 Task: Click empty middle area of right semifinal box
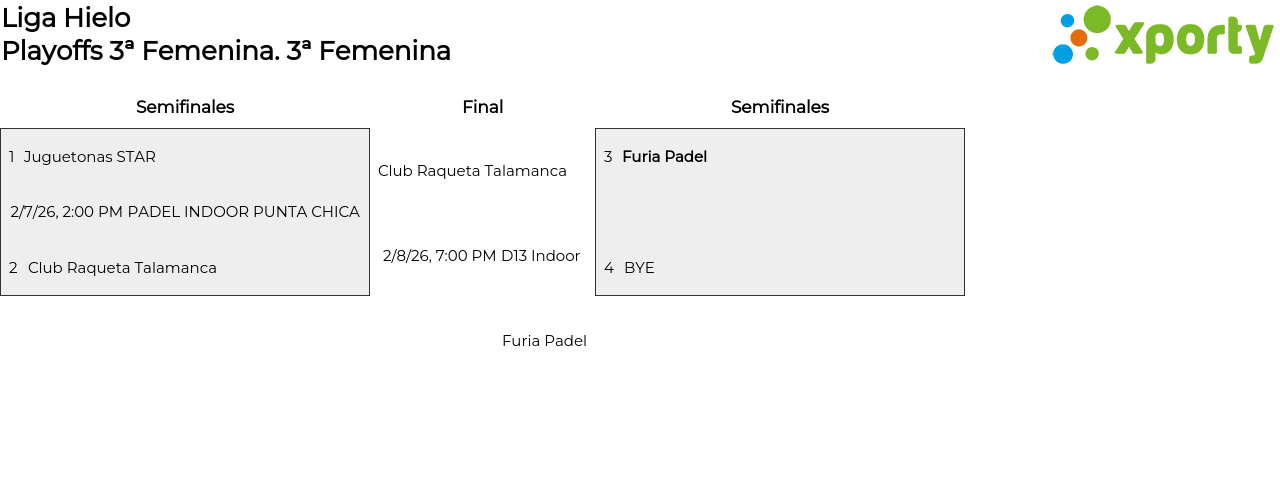point(780,212)
